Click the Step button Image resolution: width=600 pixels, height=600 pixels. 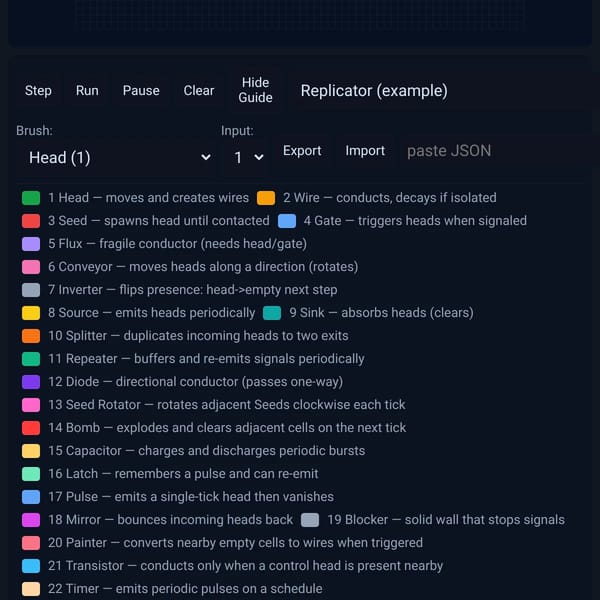(38, 91)
